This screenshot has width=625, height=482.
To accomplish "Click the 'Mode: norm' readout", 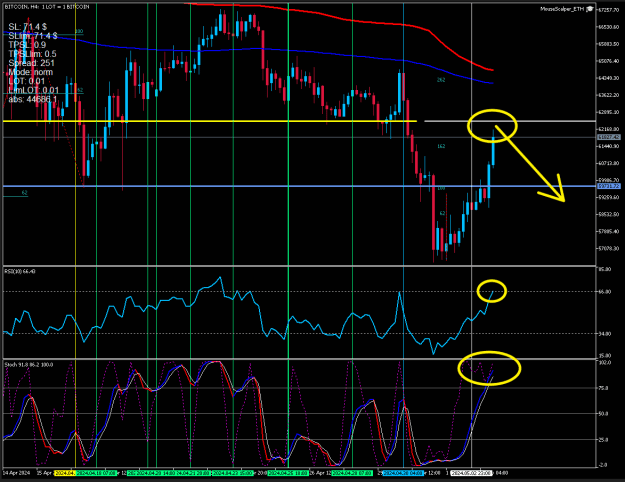I will pyautogui.click(x=31, y=72).
